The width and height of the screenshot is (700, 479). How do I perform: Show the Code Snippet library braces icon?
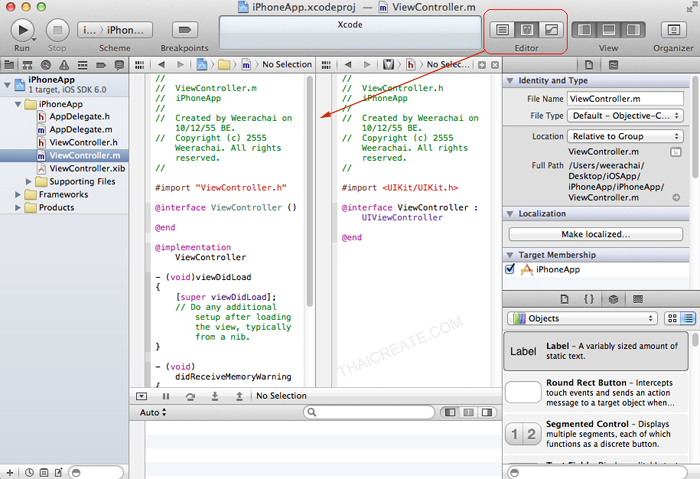tap(589, 299)
